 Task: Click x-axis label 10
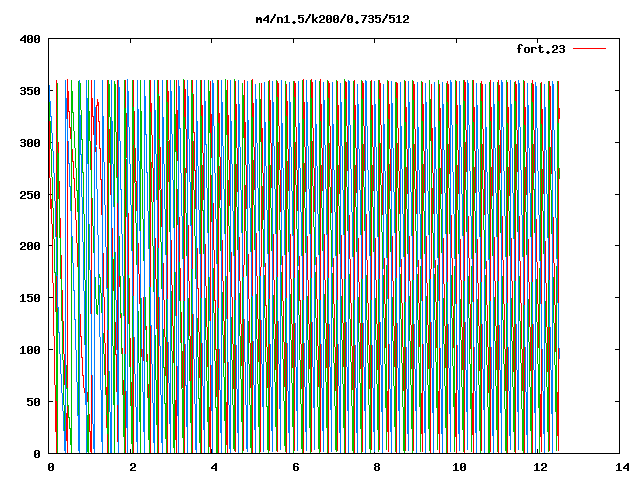coord(459,467)
